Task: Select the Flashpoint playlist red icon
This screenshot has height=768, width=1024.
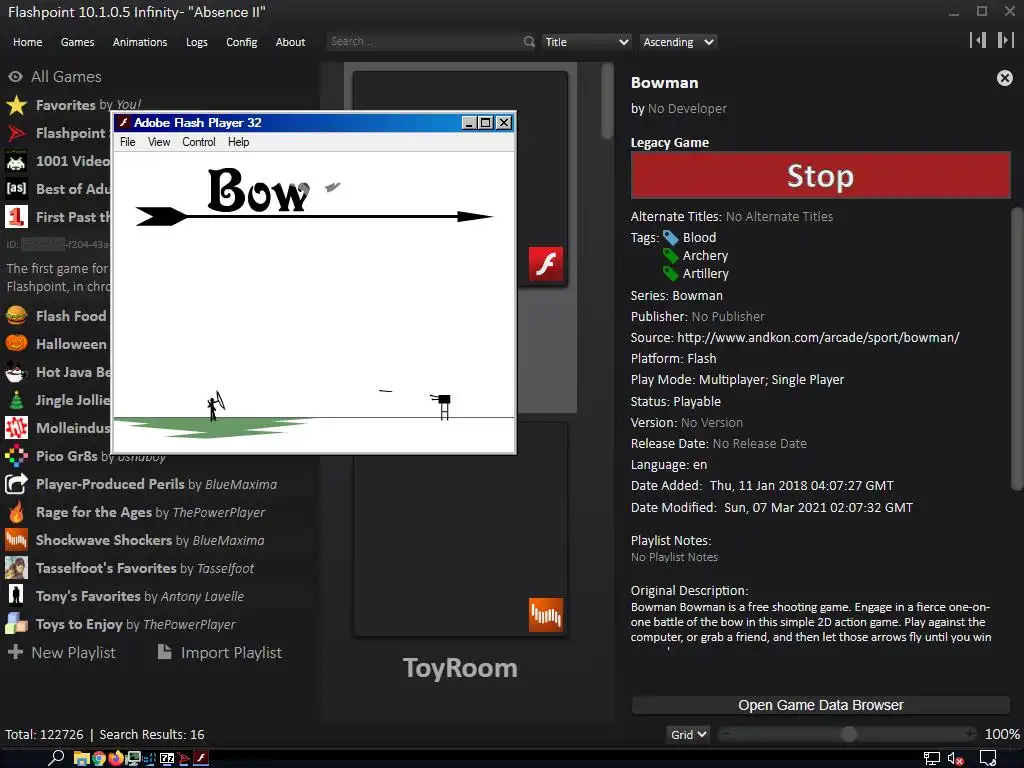Action: point(16,133)
